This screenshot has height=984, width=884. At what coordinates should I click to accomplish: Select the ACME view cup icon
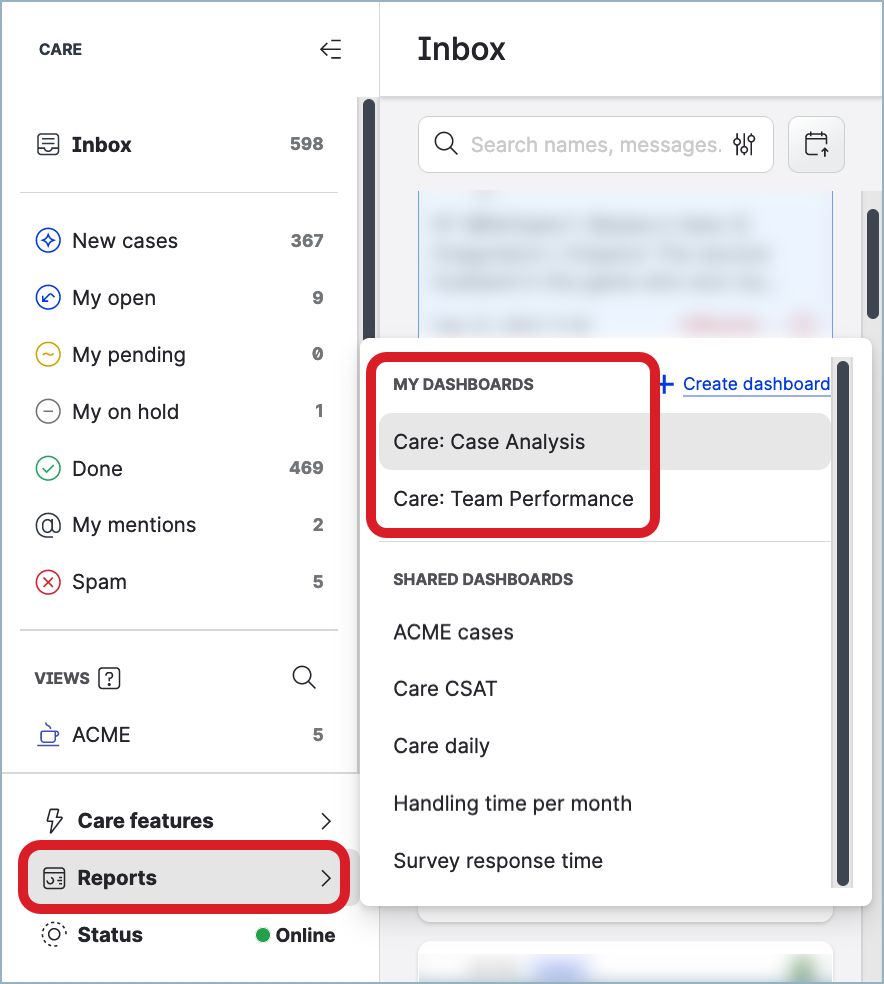pyautogui.click(x=48, y=735)
